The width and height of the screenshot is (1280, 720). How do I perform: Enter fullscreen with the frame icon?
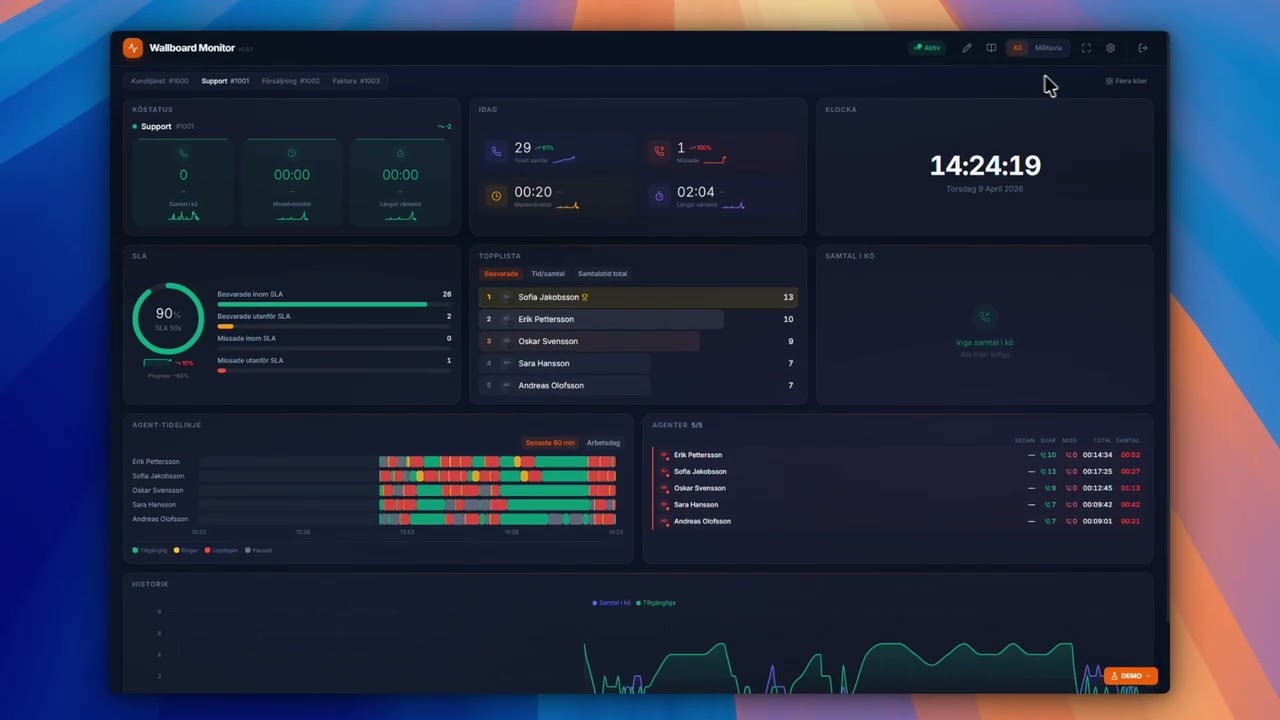[1086, 48]
